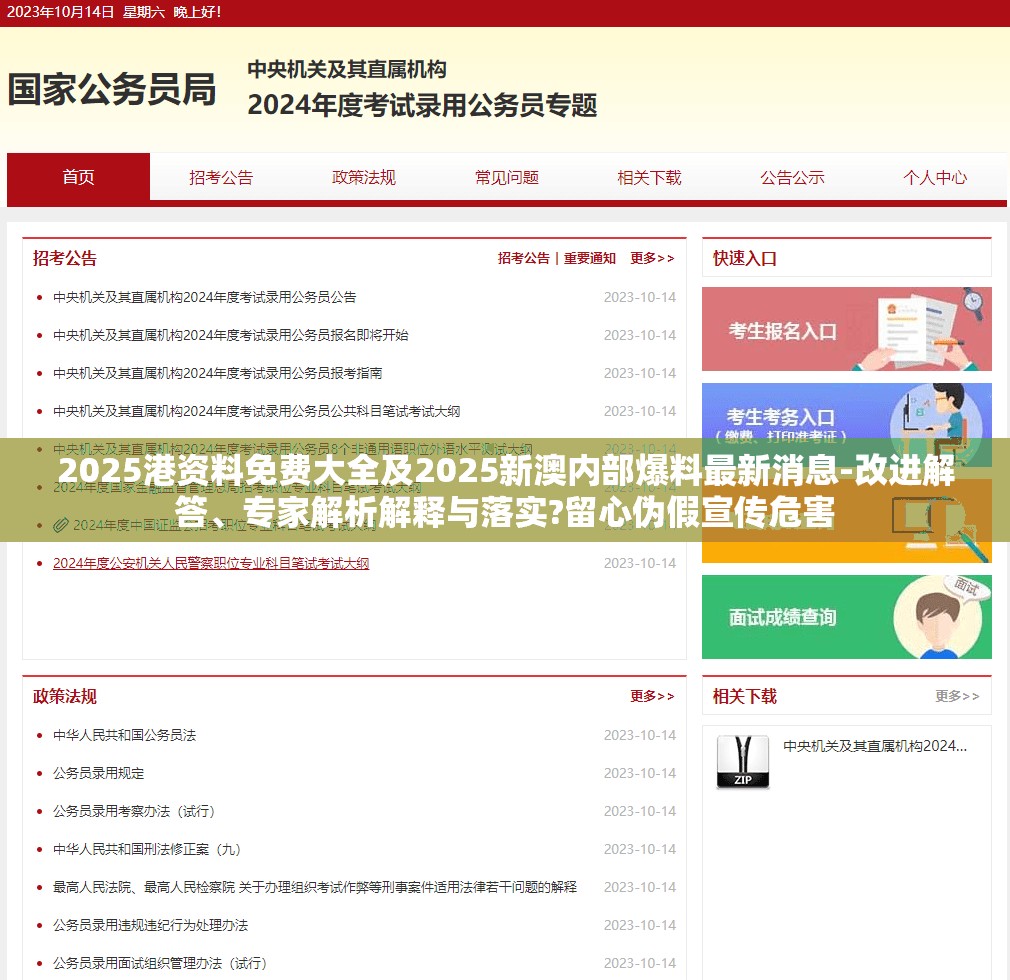The height and width of the screenshot is (980, 1010).
Task: Click 2024年度考试录用公务员专题 title text
Action: [423, 105]
